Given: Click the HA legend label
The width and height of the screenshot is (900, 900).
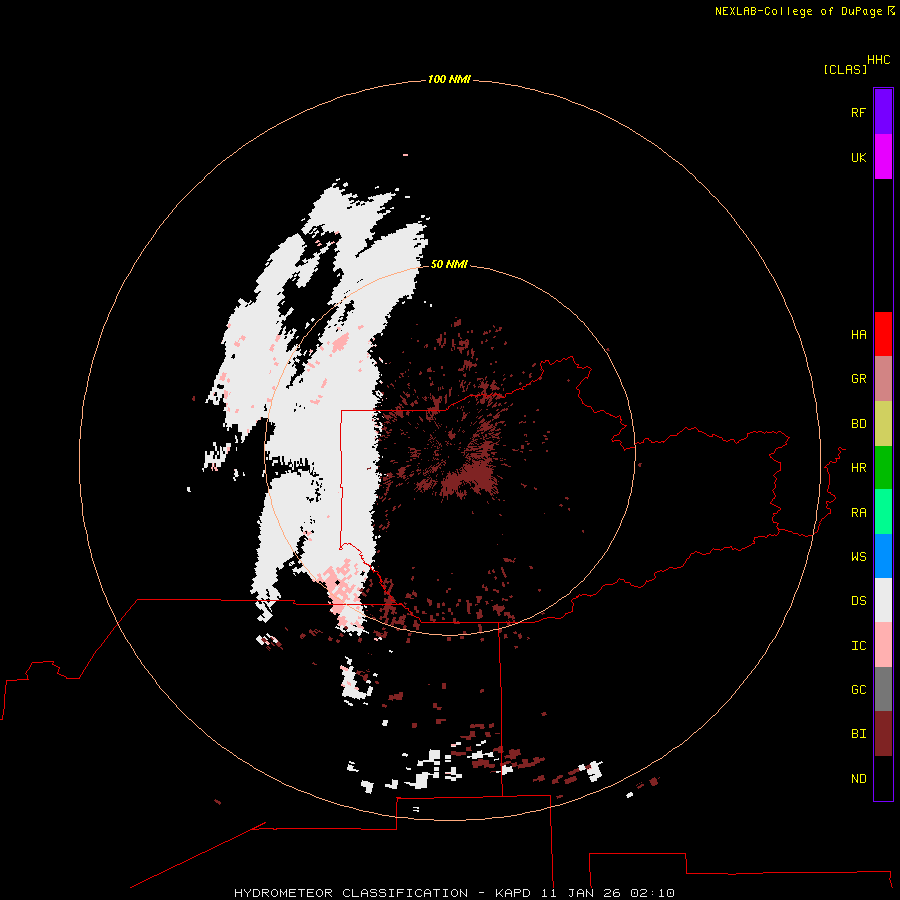Looking at the screenshot, I should 858,334.
